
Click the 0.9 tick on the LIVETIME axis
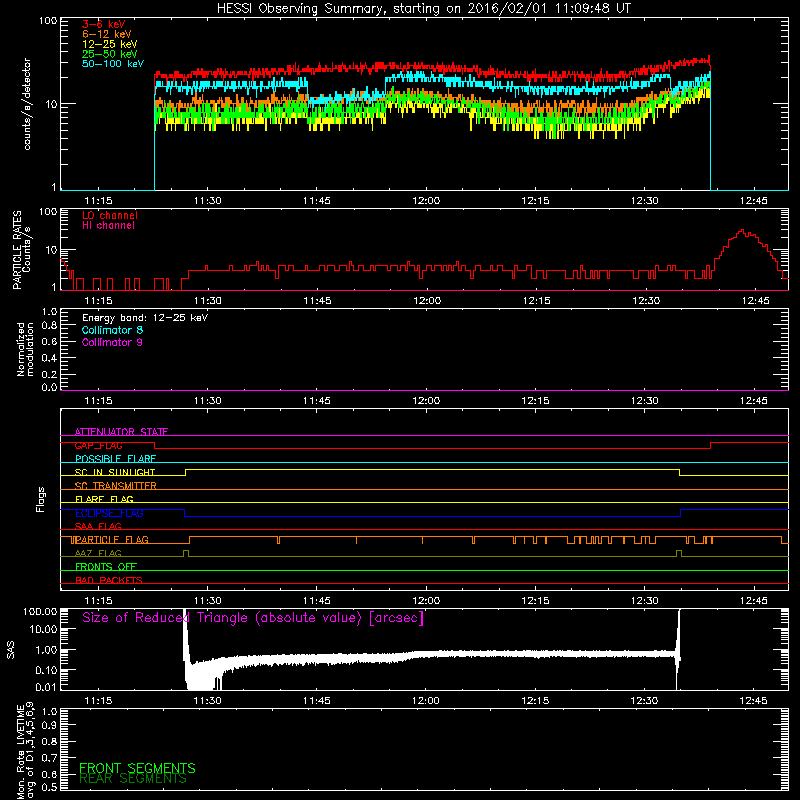pyautogui.click(x=49, y=726)
